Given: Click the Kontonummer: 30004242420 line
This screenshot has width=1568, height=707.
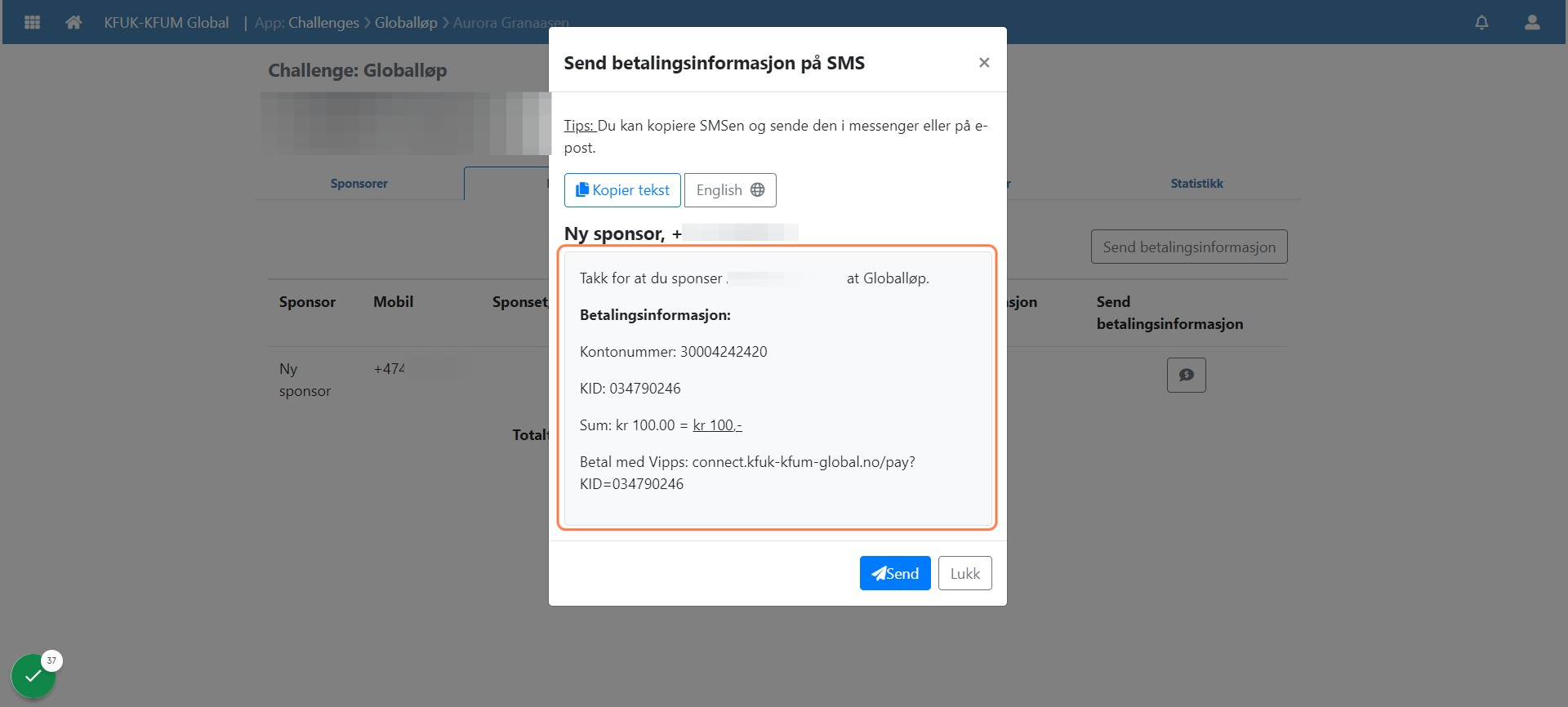Looking at the screenshot, I should click(674, 352).
